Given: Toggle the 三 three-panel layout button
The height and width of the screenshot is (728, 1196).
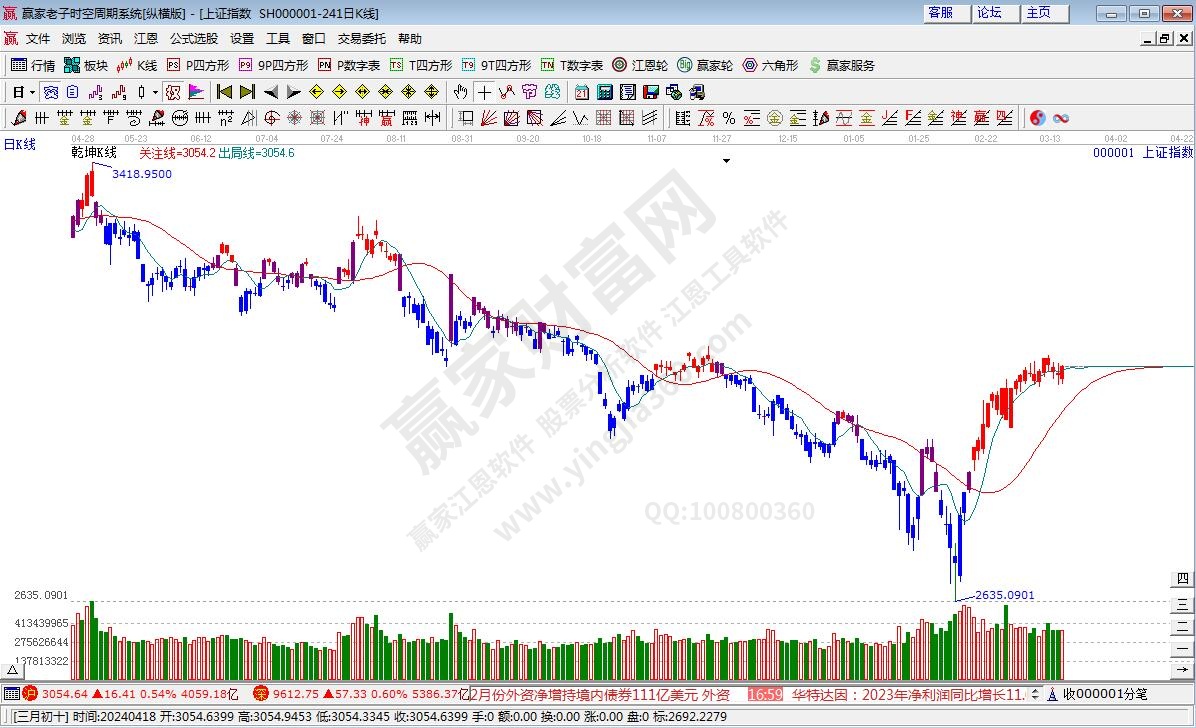Looking at the screenshot, I should click(x=1183, y=603).
